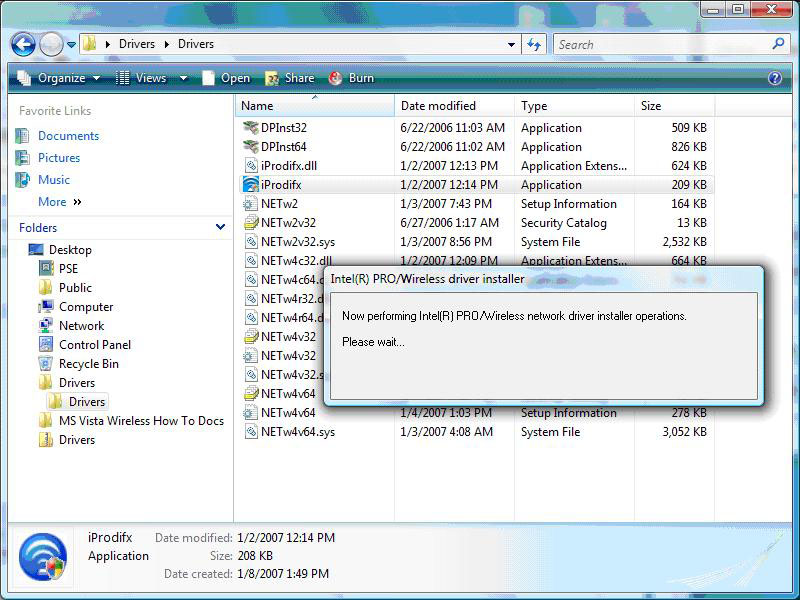Expand the Views dropdown arrow

(x=183, y=78)
